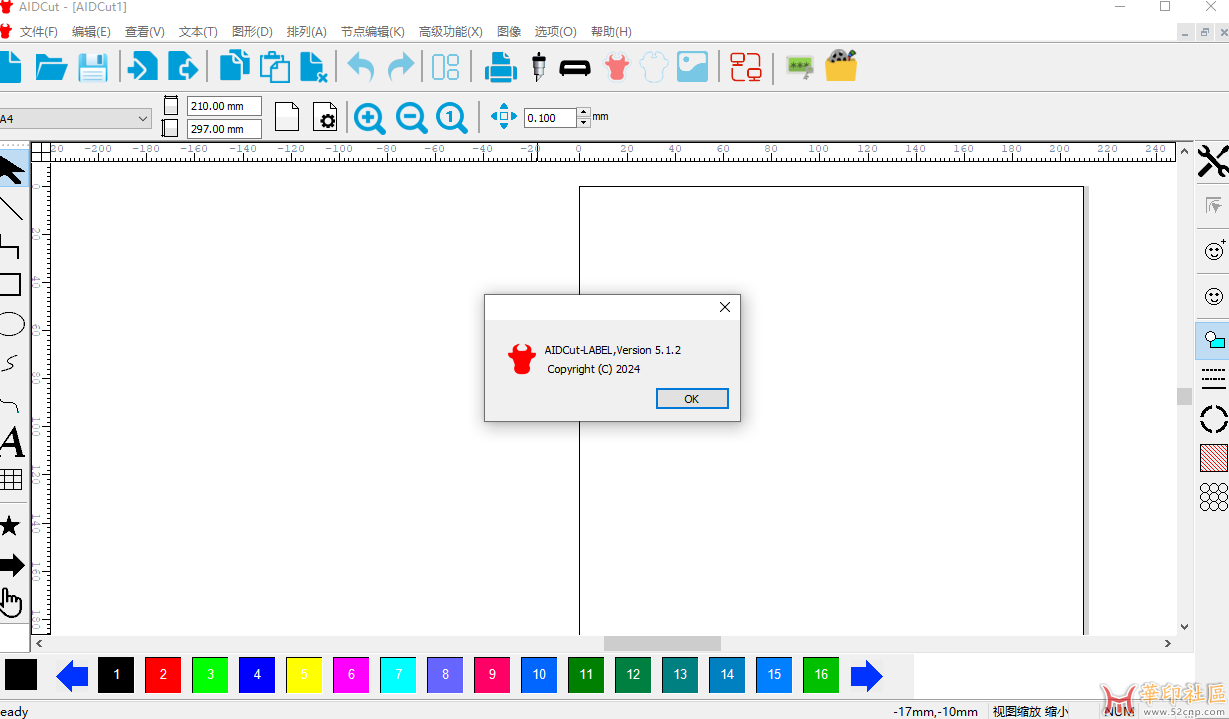The height and width of the screenshot is (719, 1229).
Task: Open the 文件(F) menu
Action: pos(39,32)
